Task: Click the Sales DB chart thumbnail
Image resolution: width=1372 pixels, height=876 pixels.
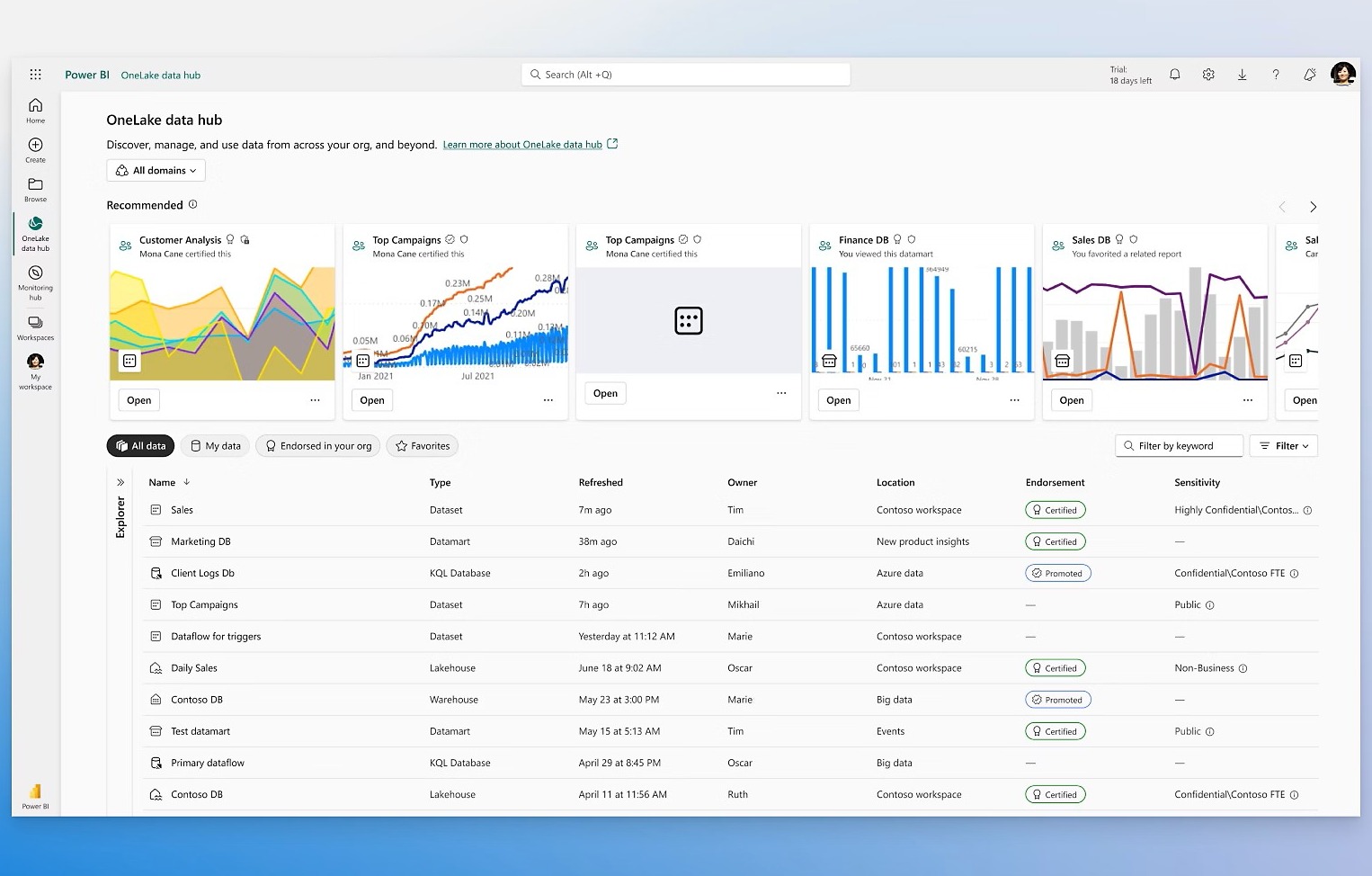Action: coord(1154,324)
